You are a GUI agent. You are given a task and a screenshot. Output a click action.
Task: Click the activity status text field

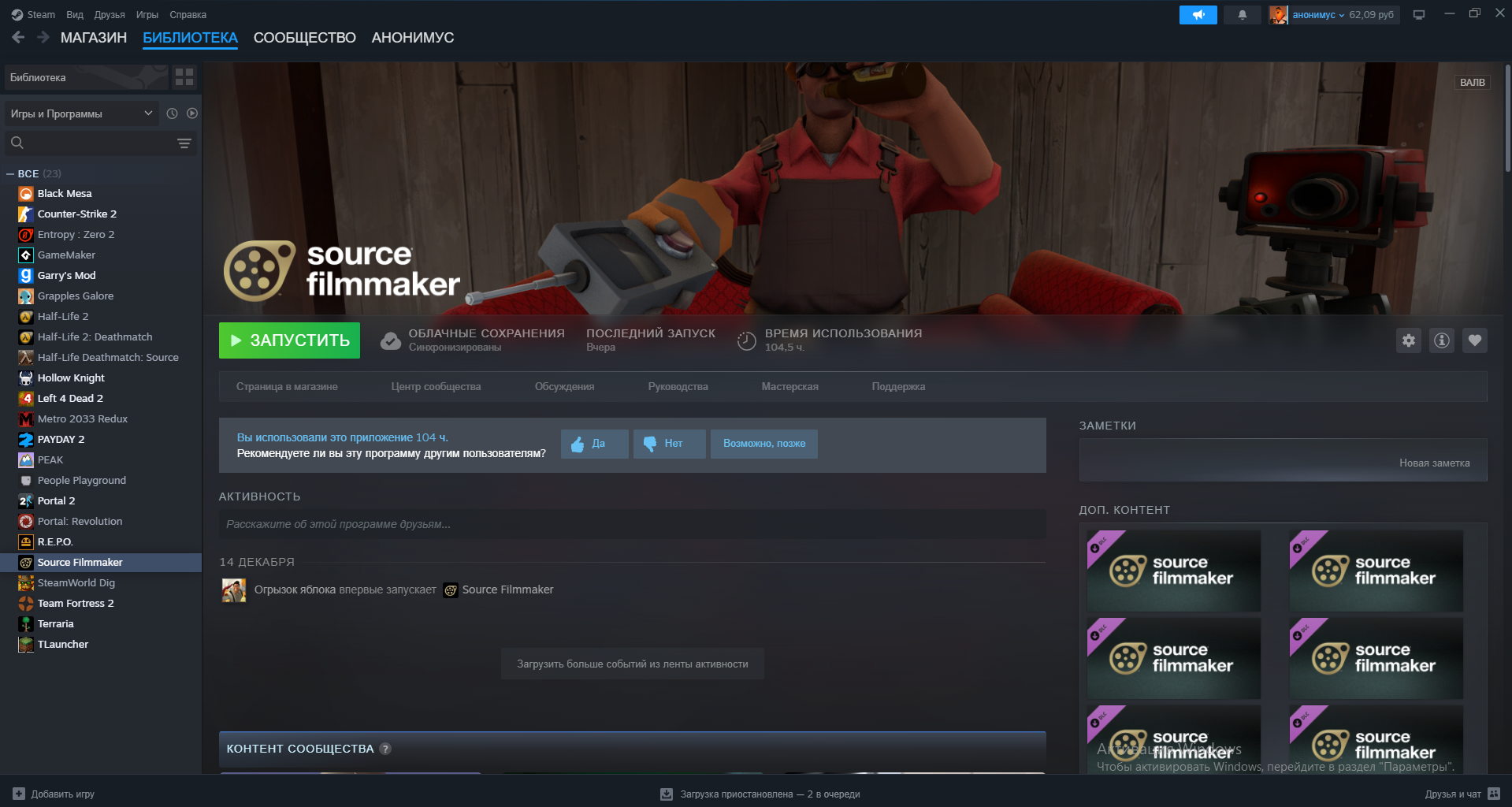point(633,525)
